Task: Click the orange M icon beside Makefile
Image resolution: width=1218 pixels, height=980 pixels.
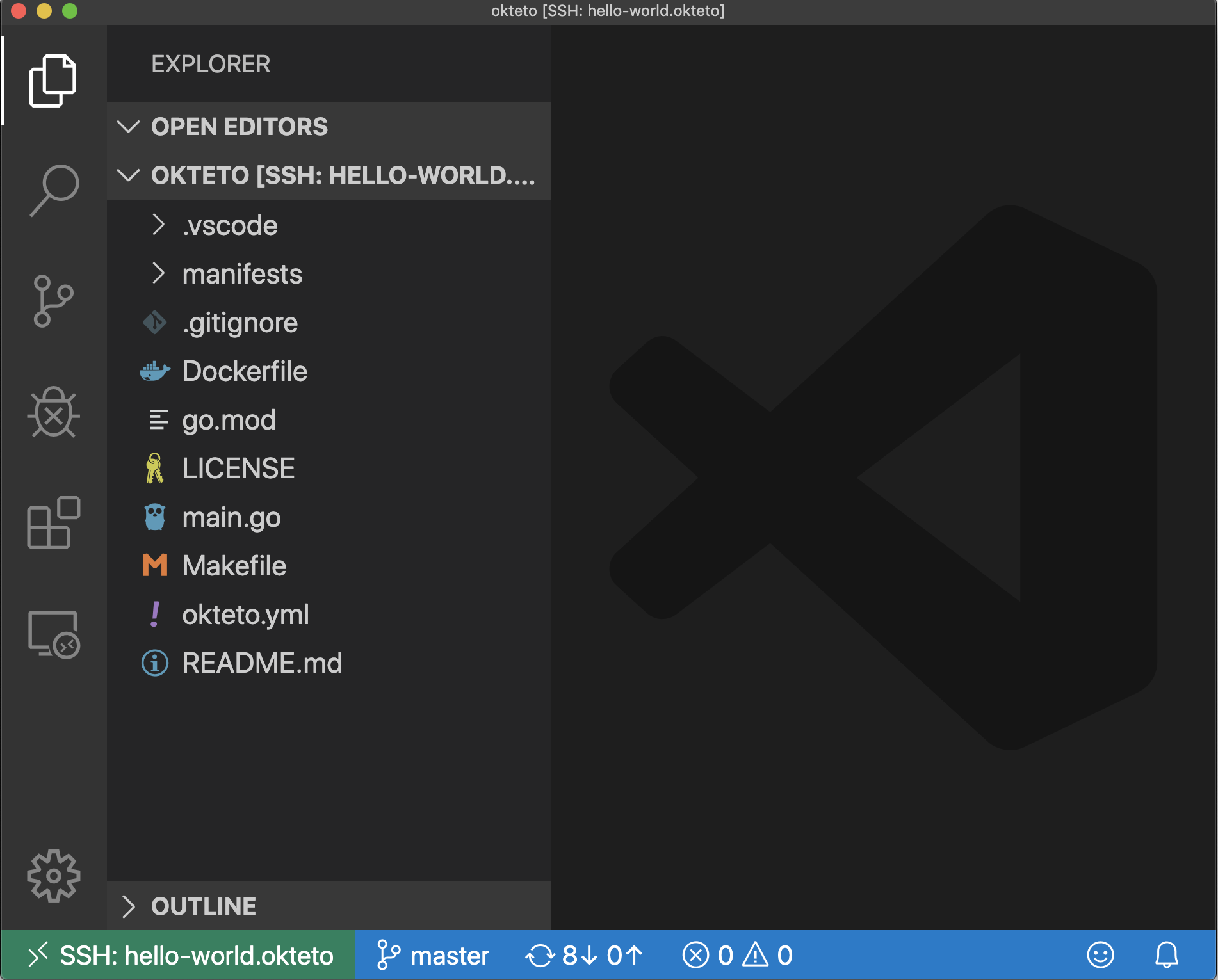Action: tap(155, 565)
